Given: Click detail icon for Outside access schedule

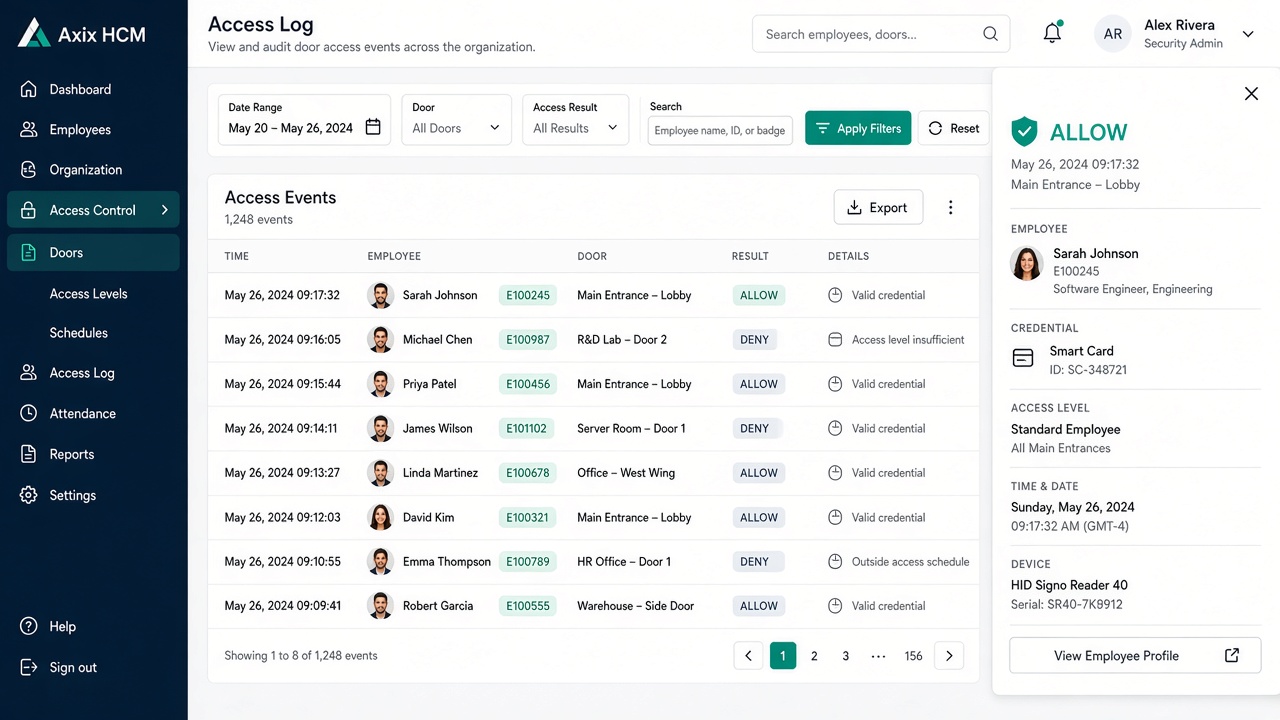Looking at the screenshot, I should (835, 562).
